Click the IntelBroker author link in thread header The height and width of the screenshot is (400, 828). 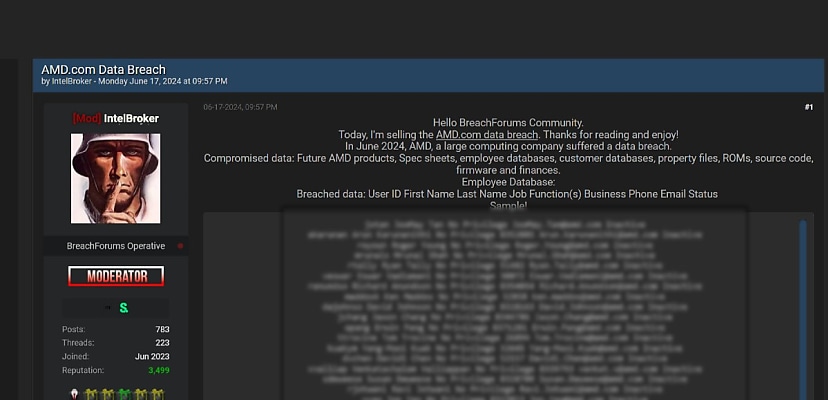point(71,81)
